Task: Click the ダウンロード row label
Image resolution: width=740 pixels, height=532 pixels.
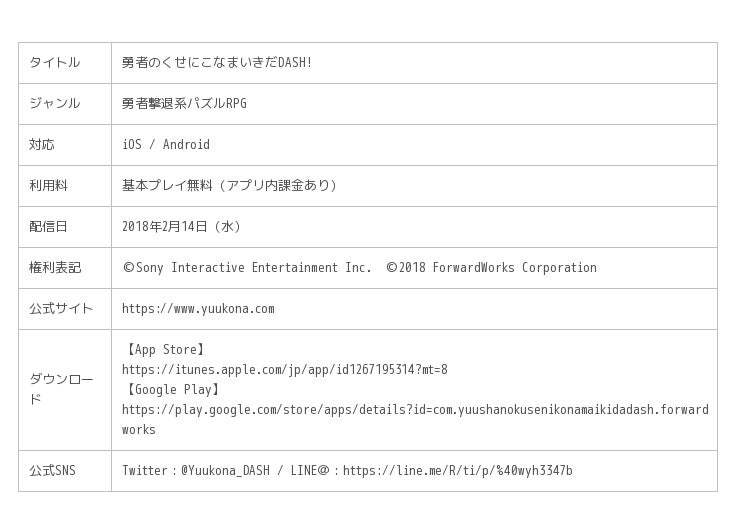Action: [x=61, y=389]
